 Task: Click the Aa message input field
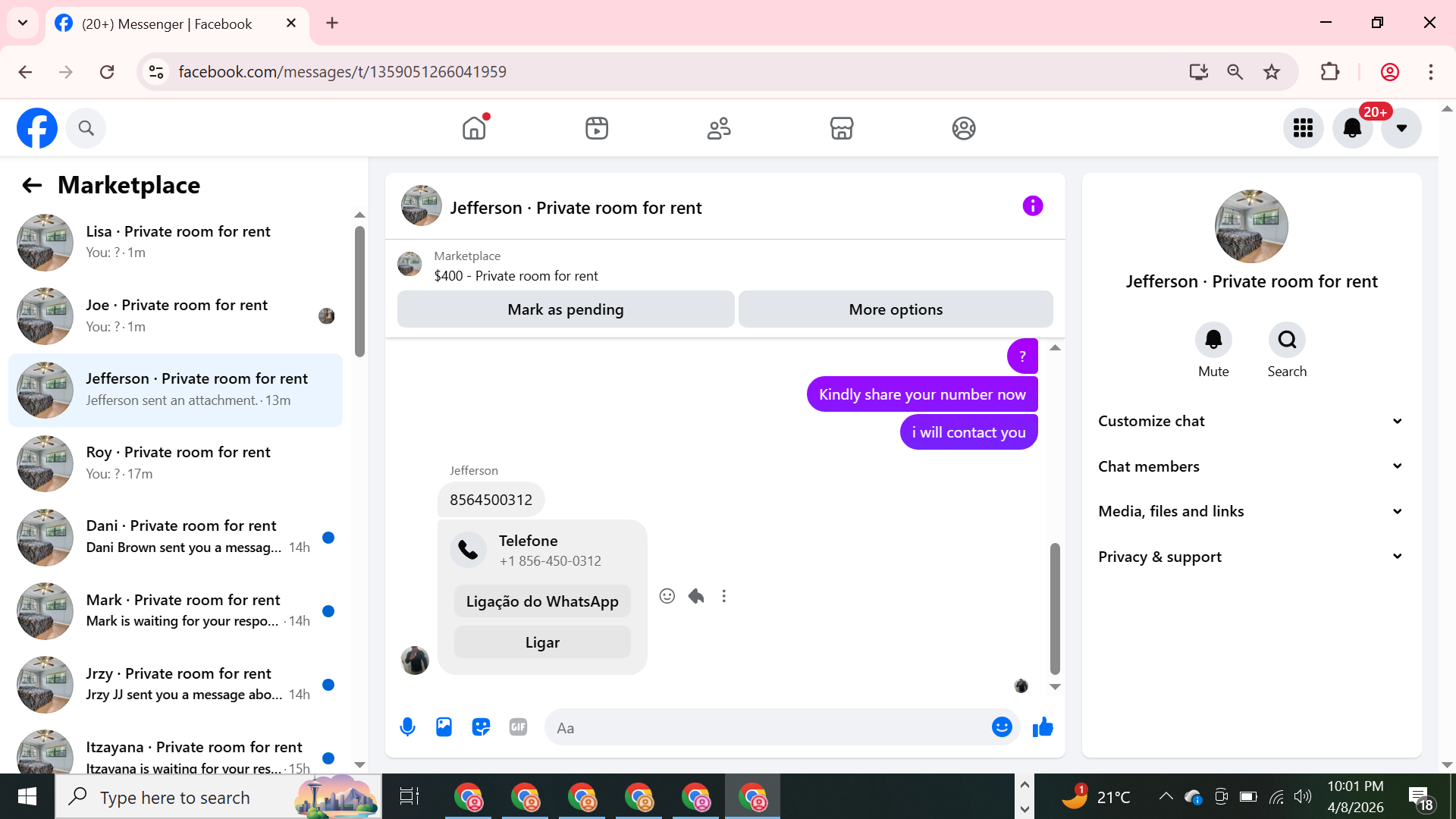[766, 728]
